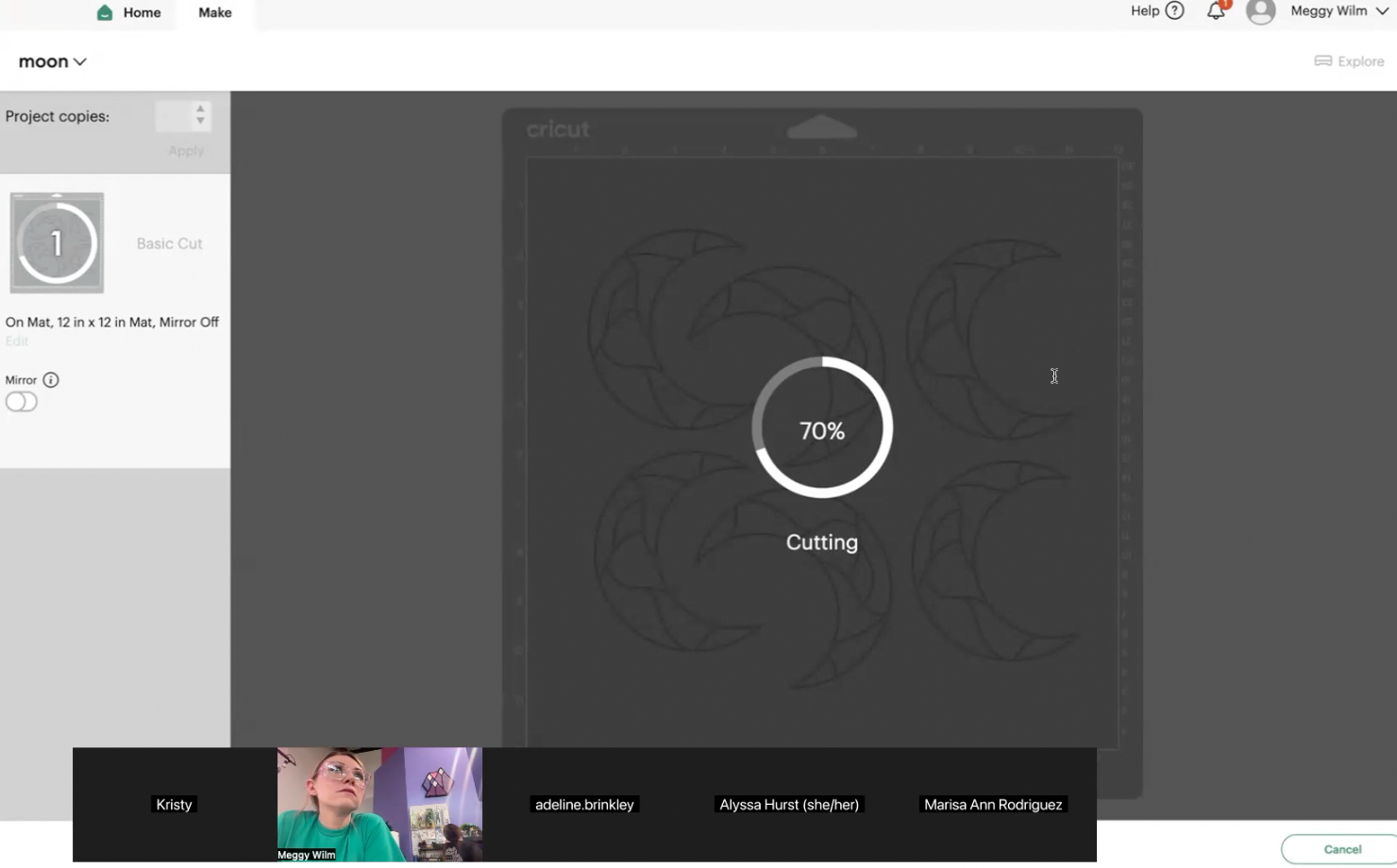Open the Home tab

click(129, 12)
